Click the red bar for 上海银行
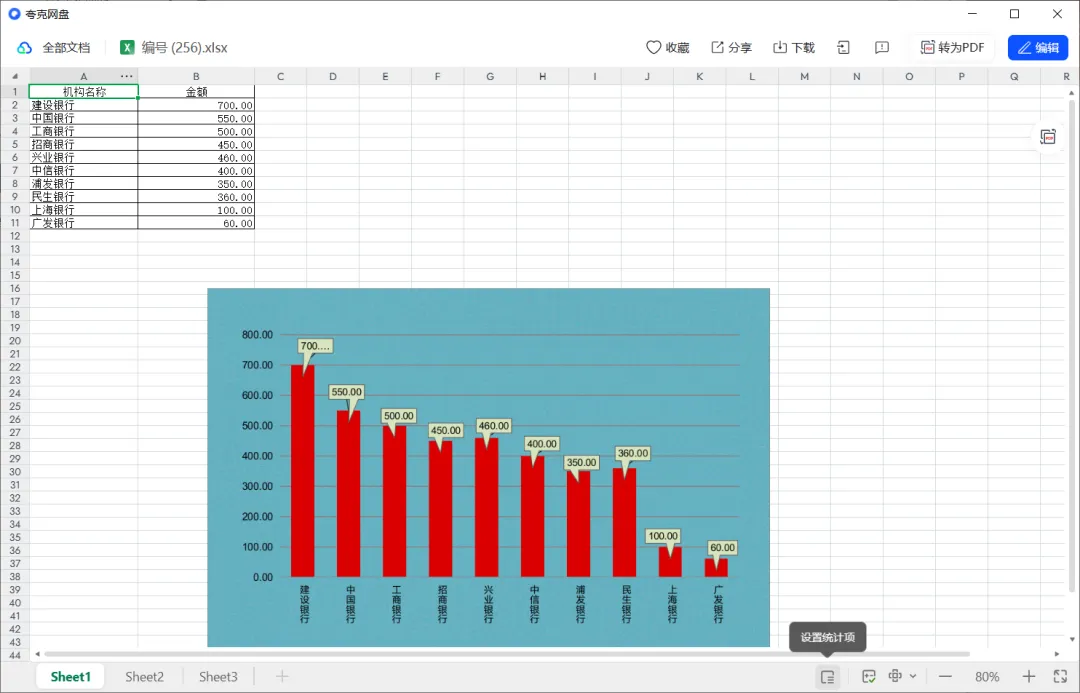Screen dimensions: 1080x693 670,561
